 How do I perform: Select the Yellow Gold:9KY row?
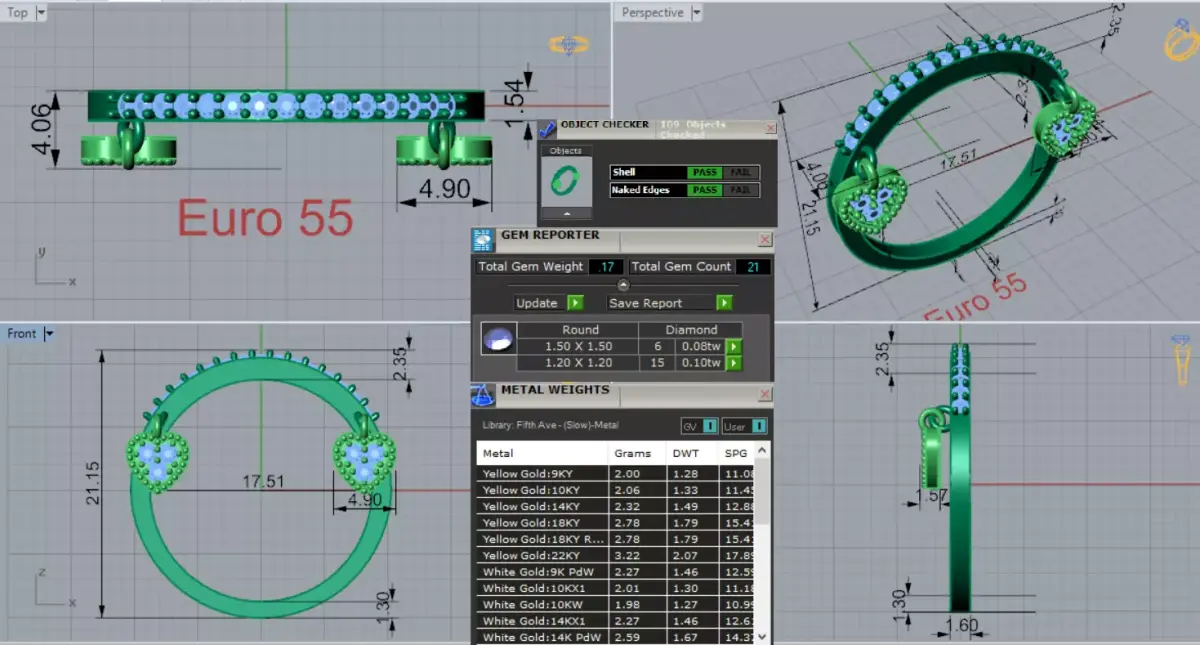[x=615, y=473]
